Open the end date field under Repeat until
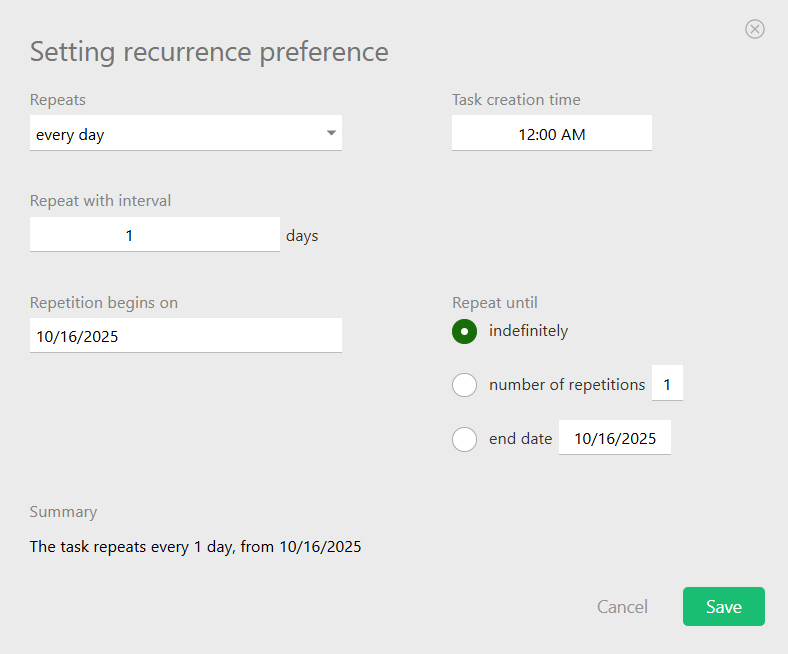 pyautogui.click(x=614, y=439)
